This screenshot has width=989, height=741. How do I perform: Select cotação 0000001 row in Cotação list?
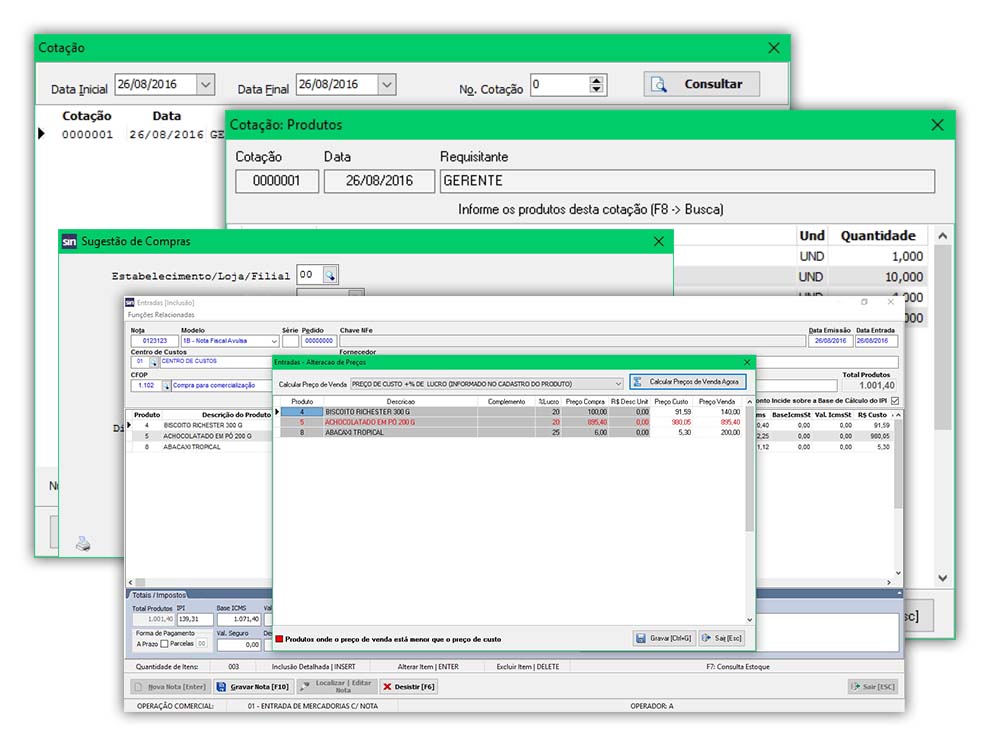pyautogui.click(x=132, y=134)
